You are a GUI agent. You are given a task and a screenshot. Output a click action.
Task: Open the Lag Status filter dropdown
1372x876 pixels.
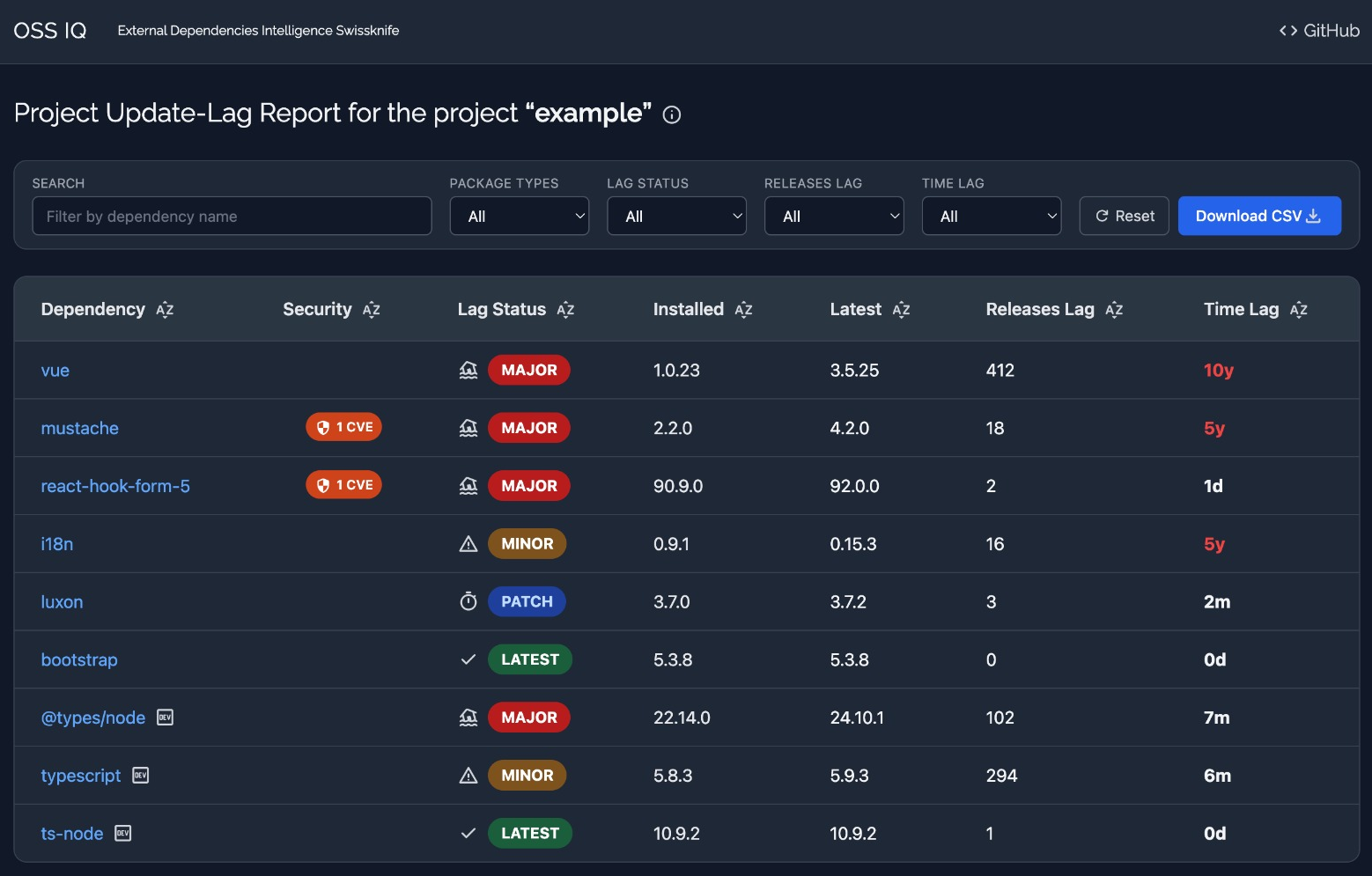pyautogui.click(x=676, y=216)
